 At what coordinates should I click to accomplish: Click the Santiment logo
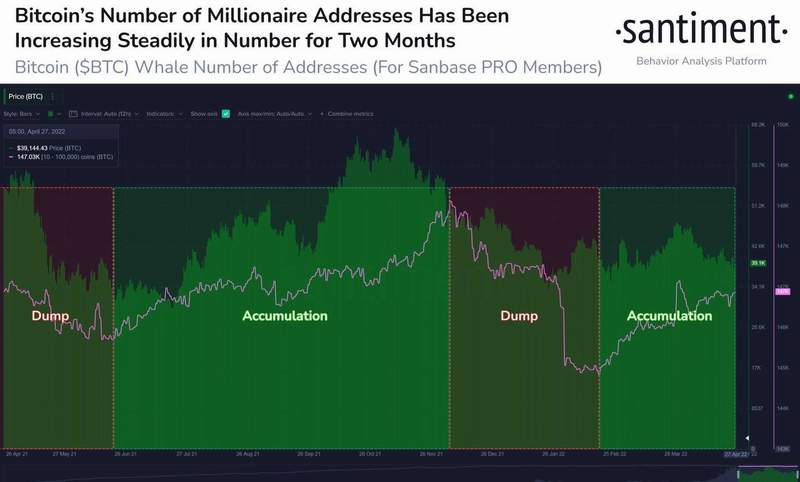(x=701, y=29)
